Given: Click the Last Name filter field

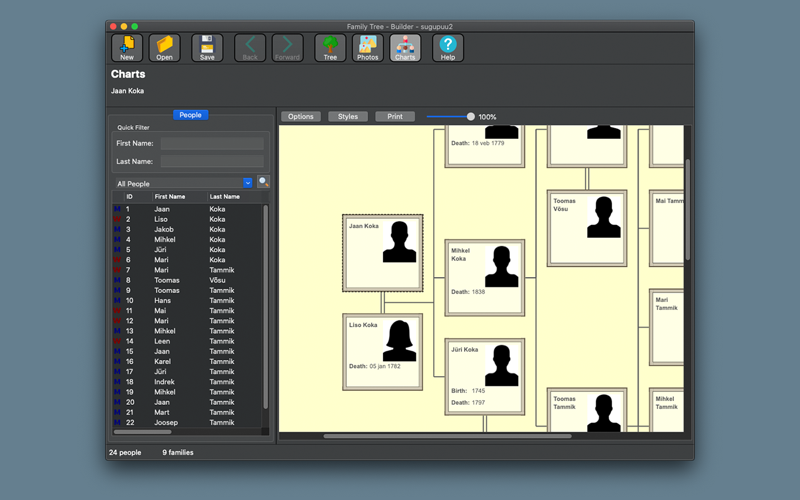Looking at the screenshot, I should (212, 161).
